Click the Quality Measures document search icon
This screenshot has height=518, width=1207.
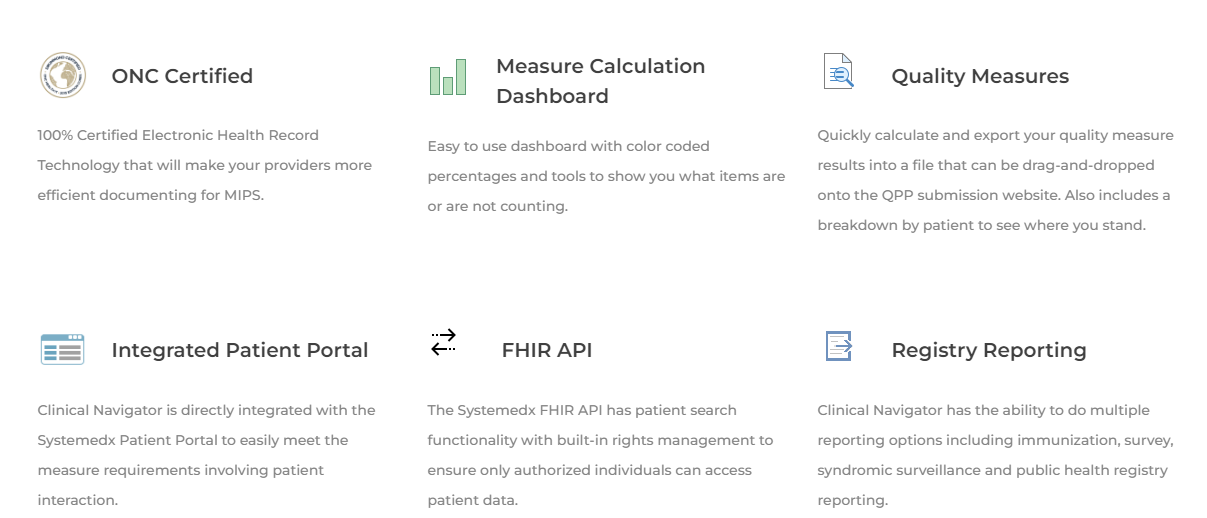(x=838, y=72)
